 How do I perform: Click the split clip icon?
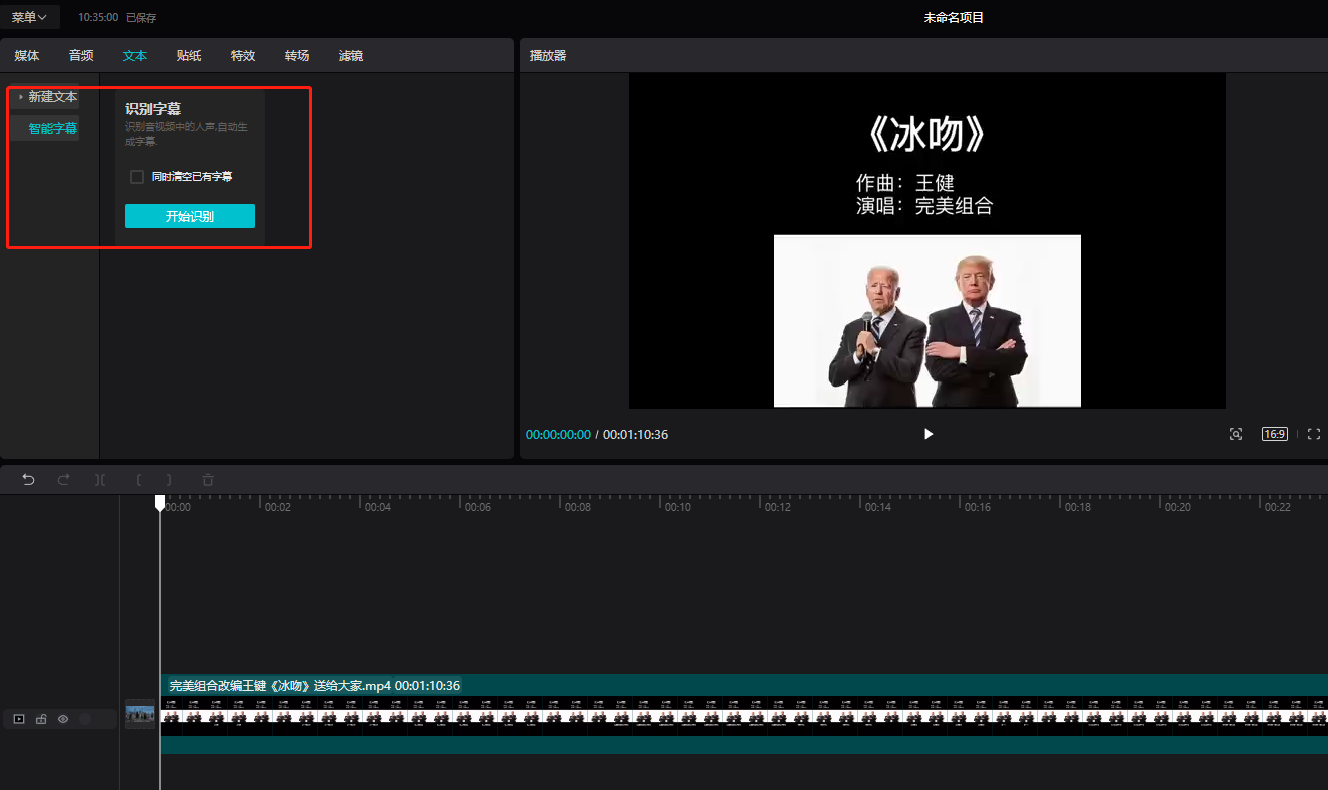[x=100, y=480]
